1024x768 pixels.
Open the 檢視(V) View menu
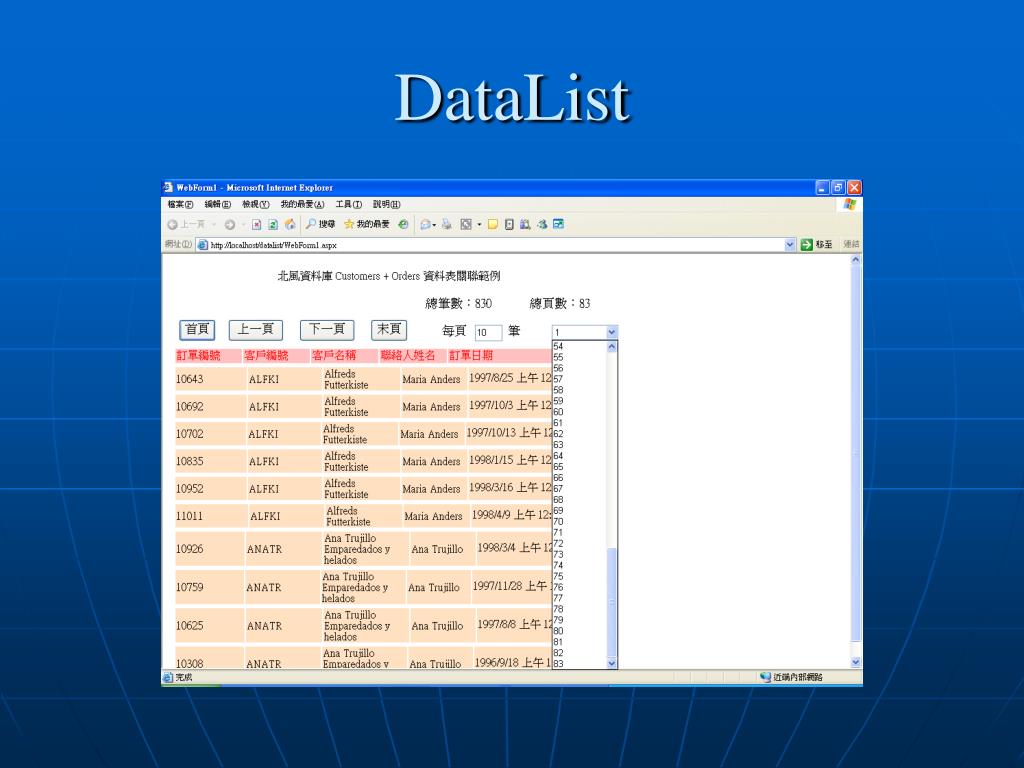(x=255, y=204)
